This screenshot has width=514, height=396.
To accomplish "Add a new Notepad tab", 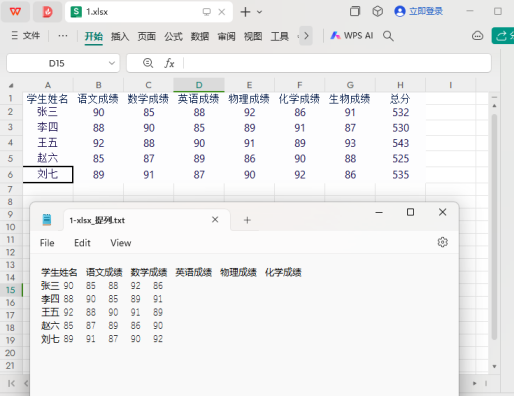I will [x=247, y=220].
